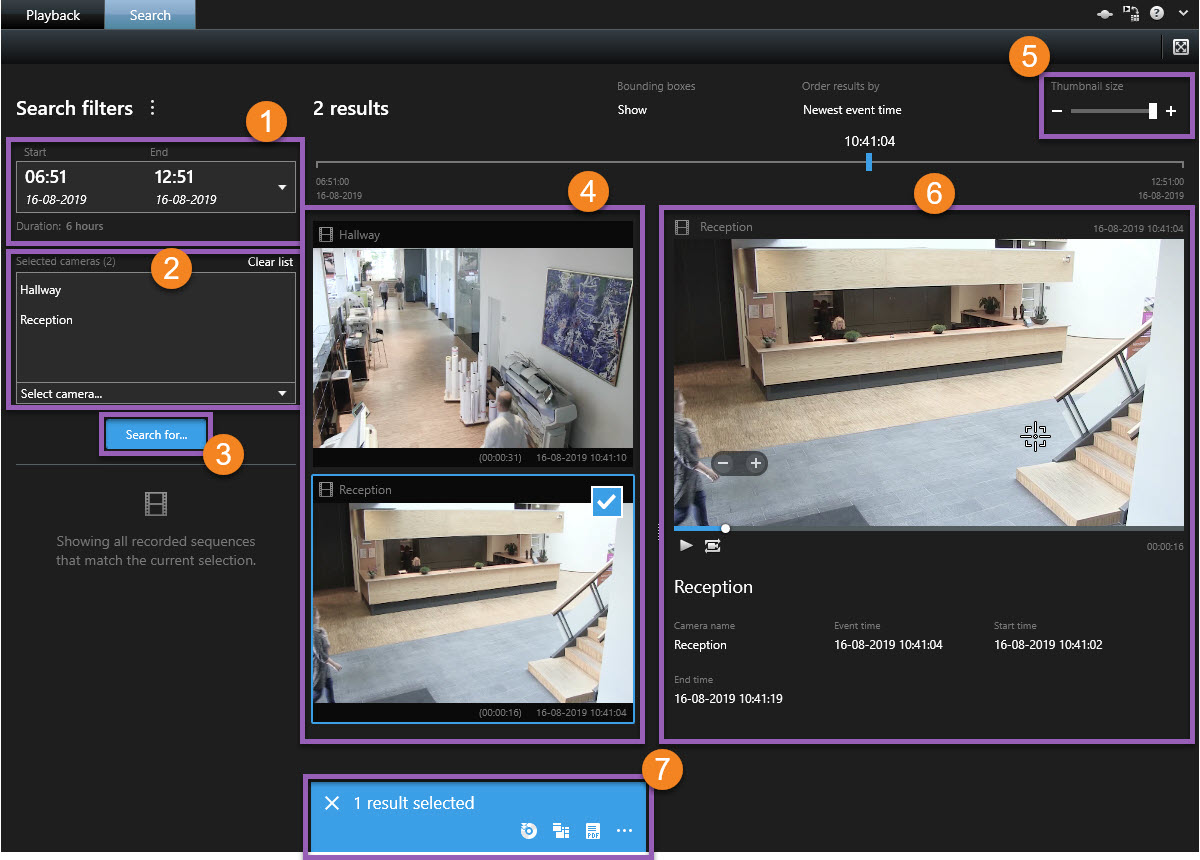The width and height of the screenshot is (1200, 860).
Task: Open Search filters three-dot options
Action: (x=152, y=108)
